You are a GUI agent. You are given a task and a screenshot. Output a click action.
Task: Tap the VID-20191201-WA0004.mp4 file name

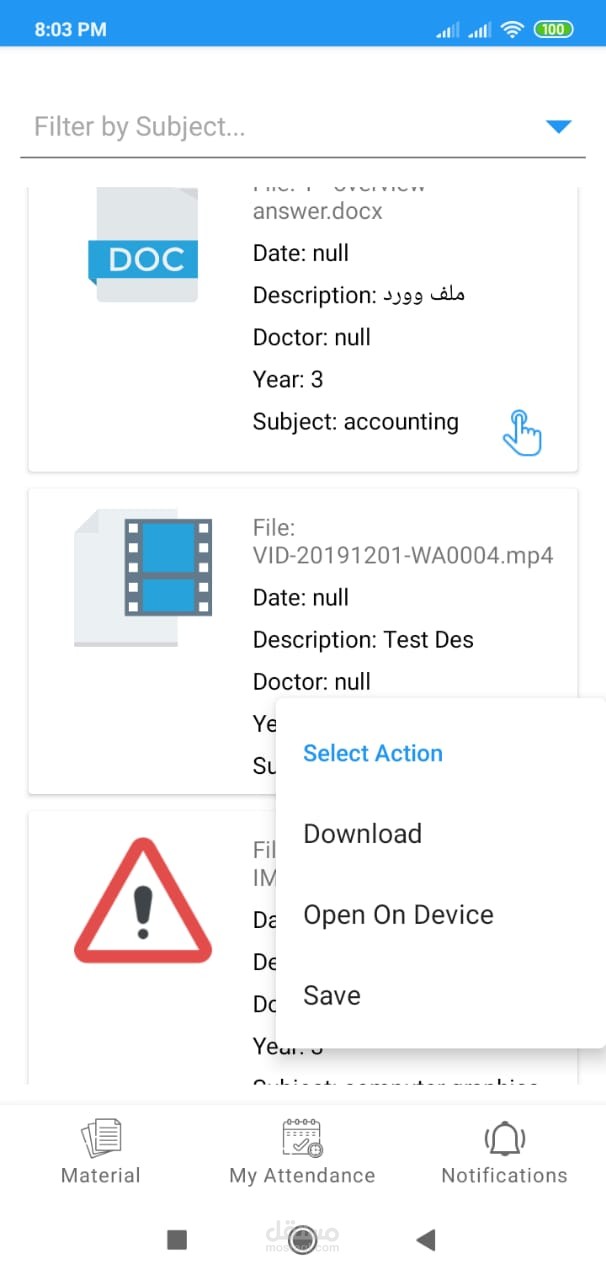point(403,555)
